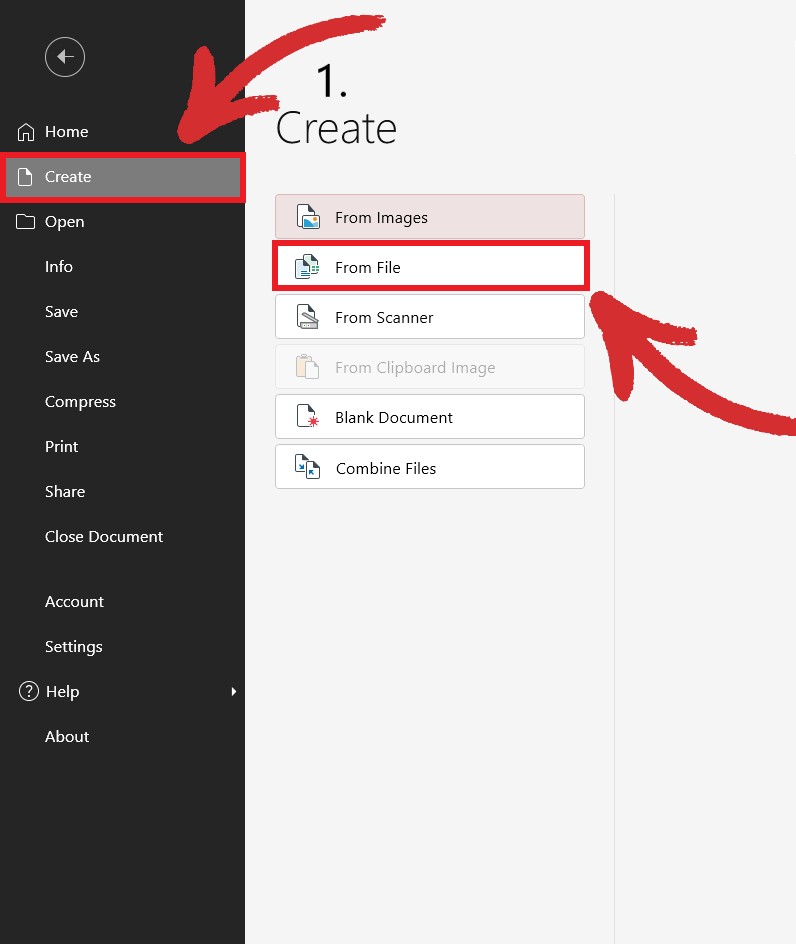The image size is (796, 944).
Task: Click the Create page icon in sidebar
Action: pyautogui.click(x=26, y=177)
